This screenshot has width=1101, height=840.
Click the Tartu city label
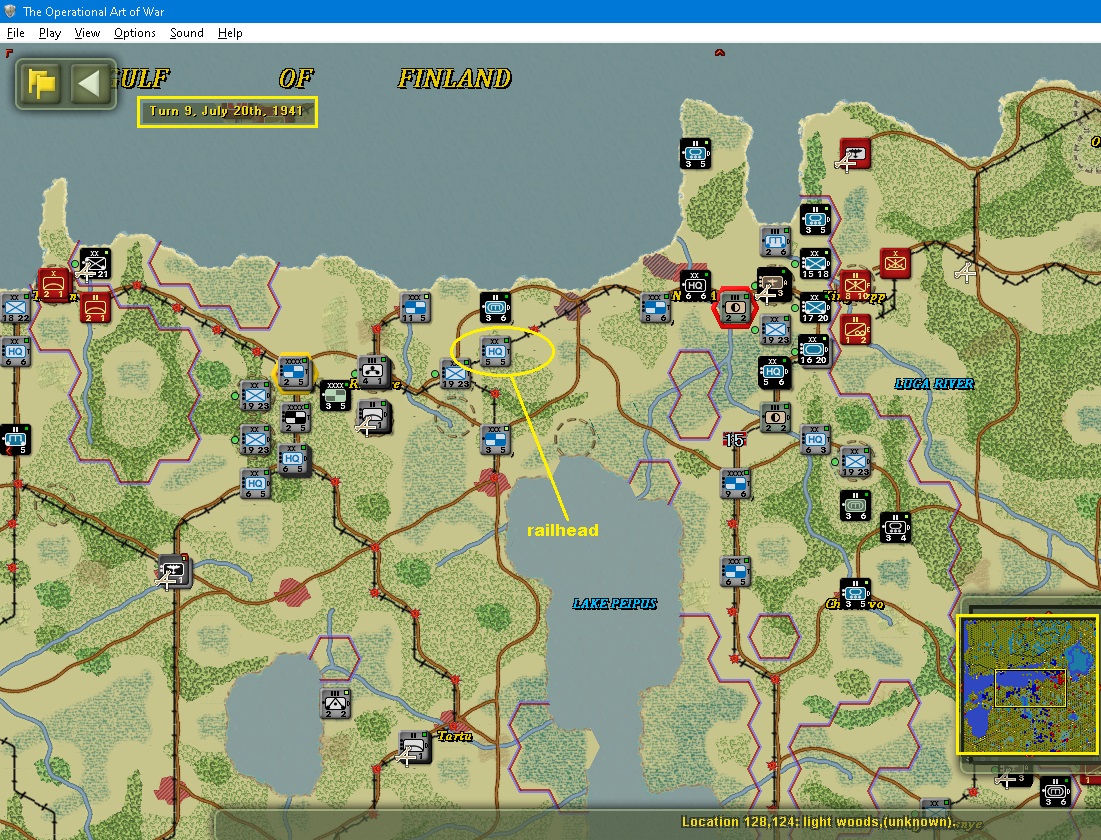tap(455, 736)
